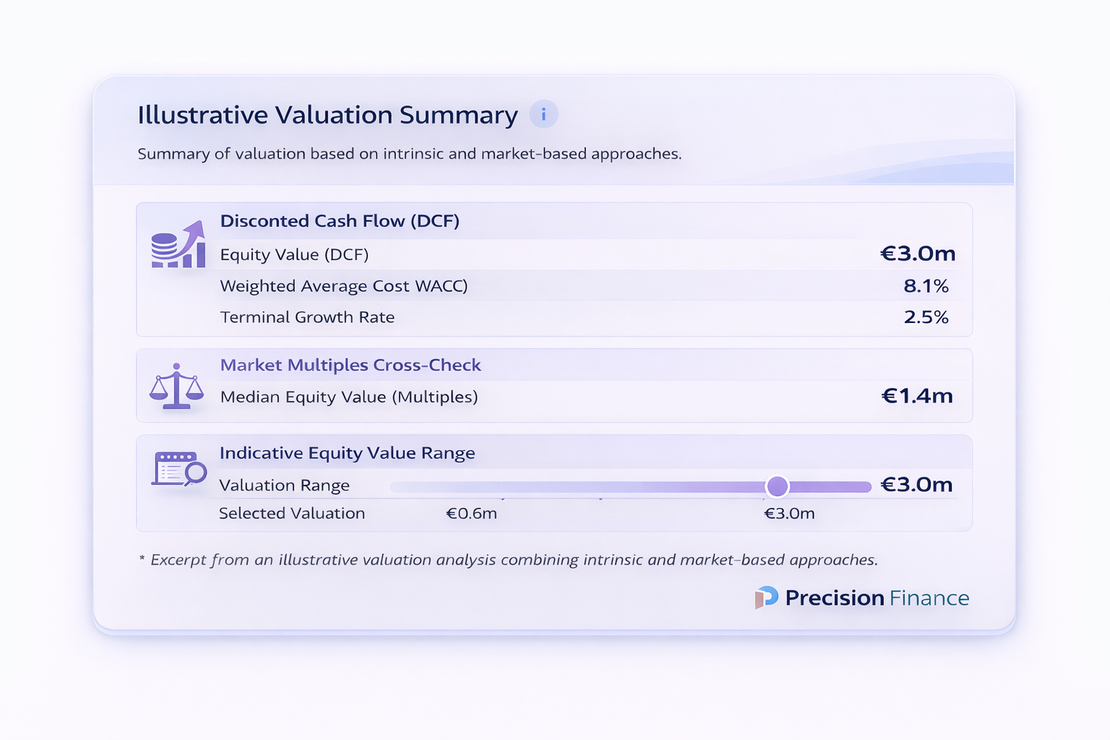Click the balance scales icon

175,386
